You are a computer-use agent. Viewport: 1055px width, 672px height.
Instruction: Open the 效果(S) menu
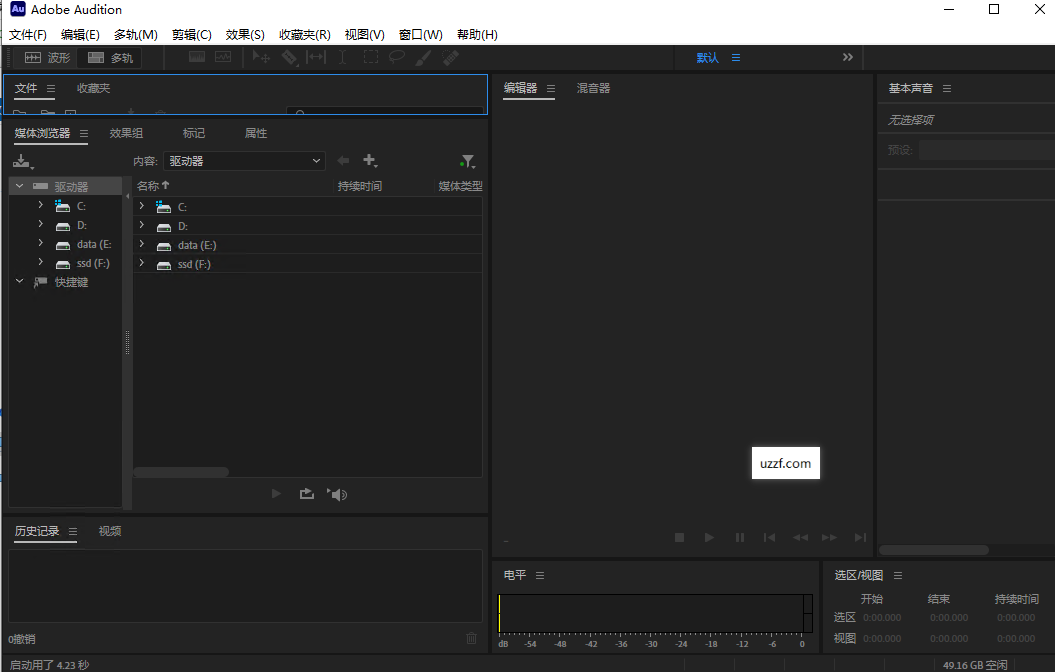point(245,34)
